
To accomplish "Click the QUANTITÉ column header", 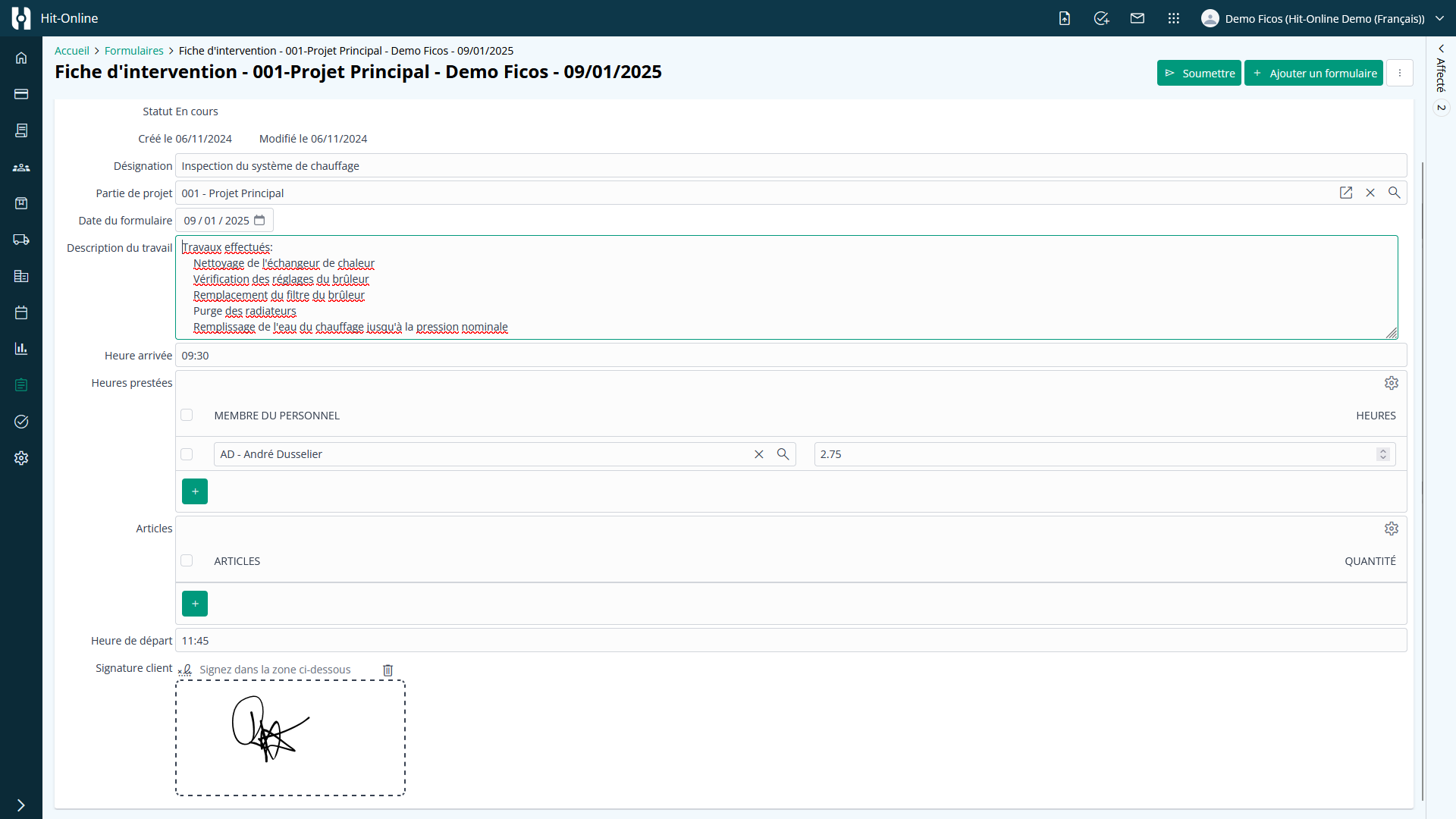I will (1370, 561).
